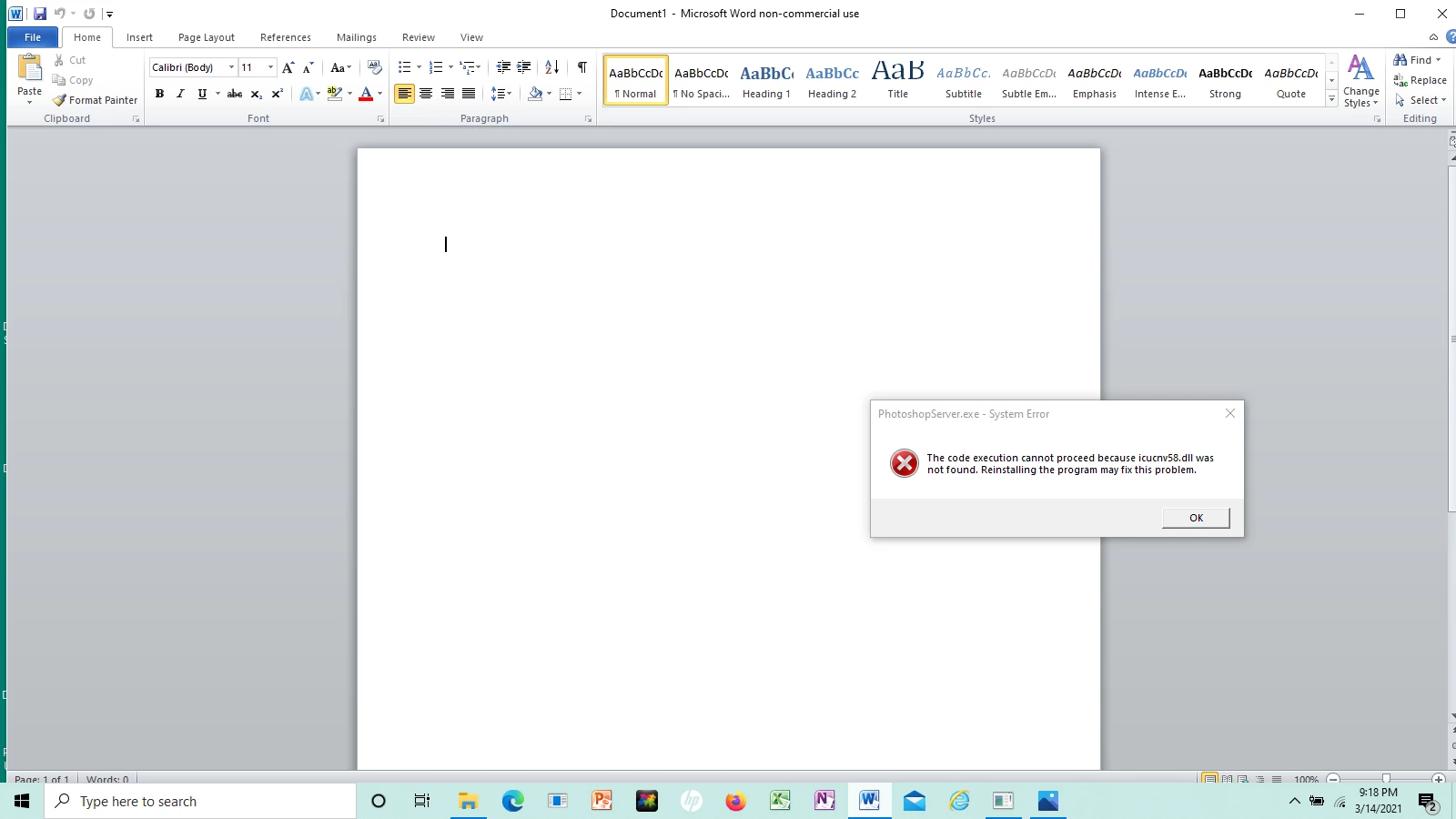This screenshot has width=1456, height=819.
Task: Click the Find binoculars icon
Action: click(x=1400, y=60)
